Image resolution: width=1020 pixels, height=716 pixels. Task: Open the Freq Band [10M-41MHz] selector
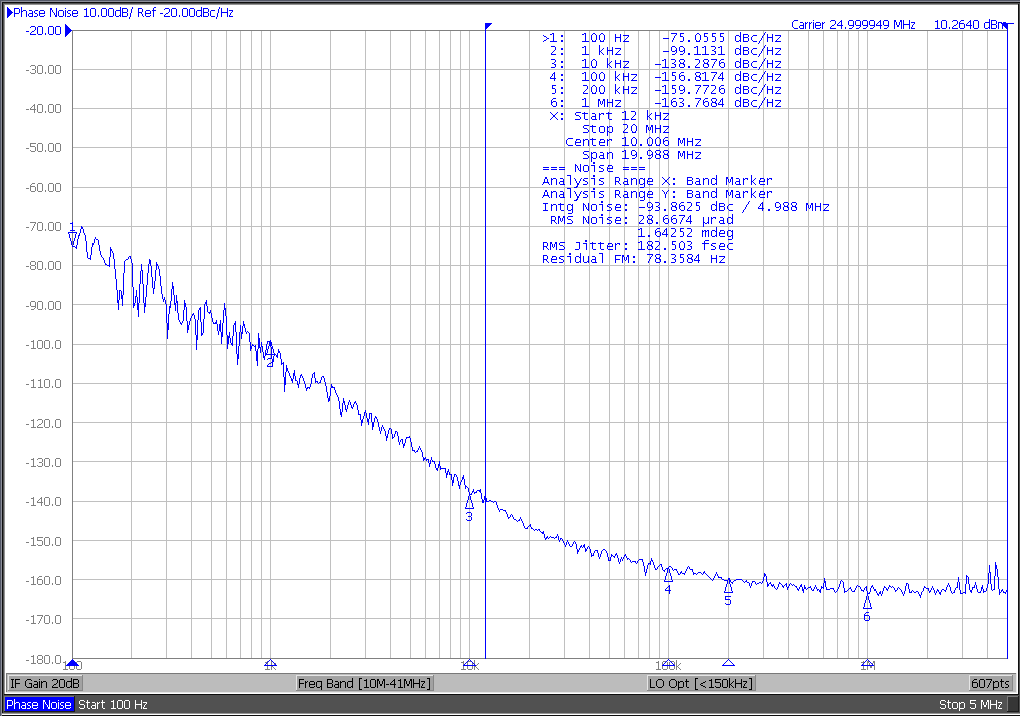pos(366,682)
